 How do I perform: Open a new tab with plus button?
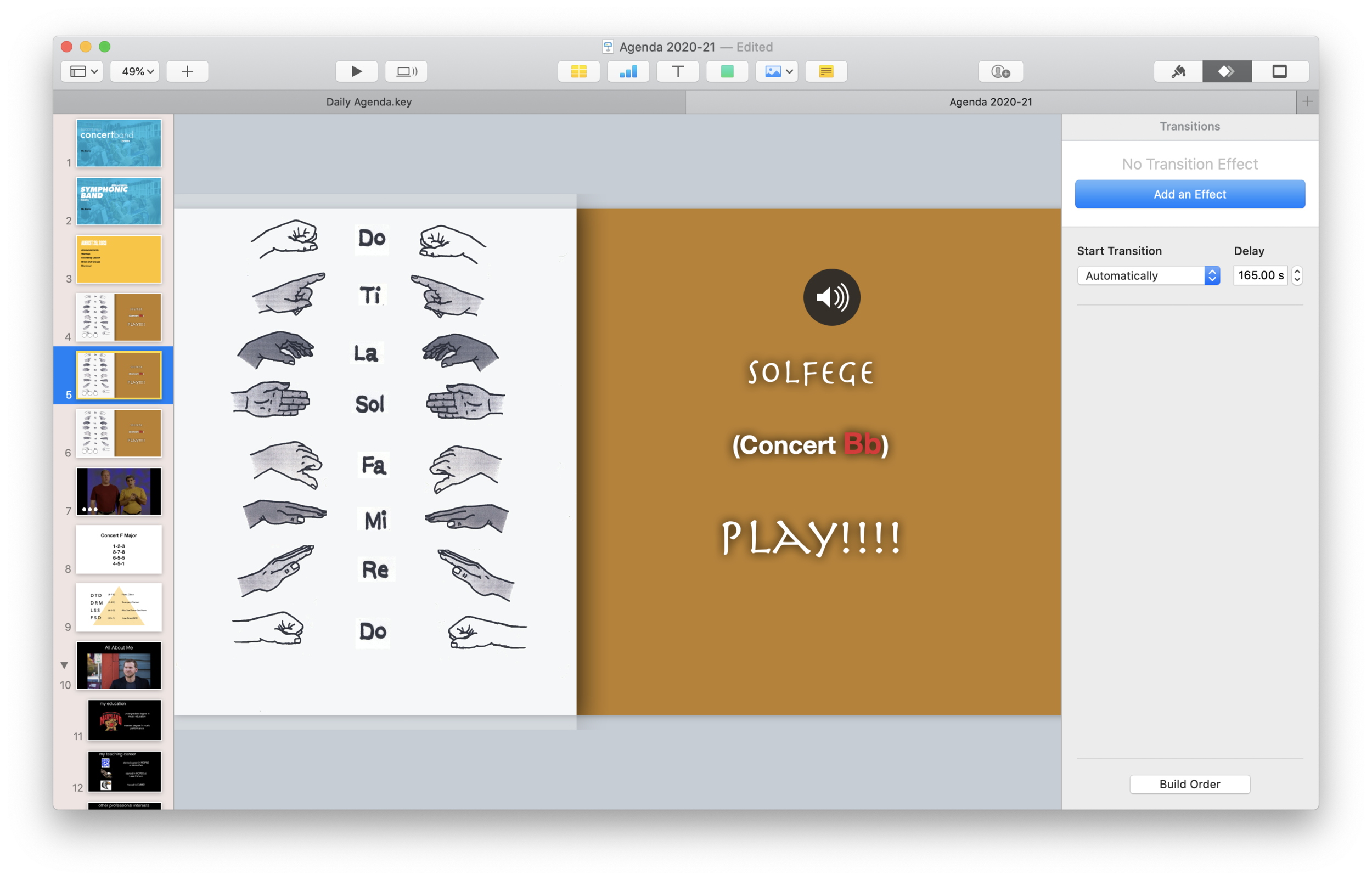1307,101
